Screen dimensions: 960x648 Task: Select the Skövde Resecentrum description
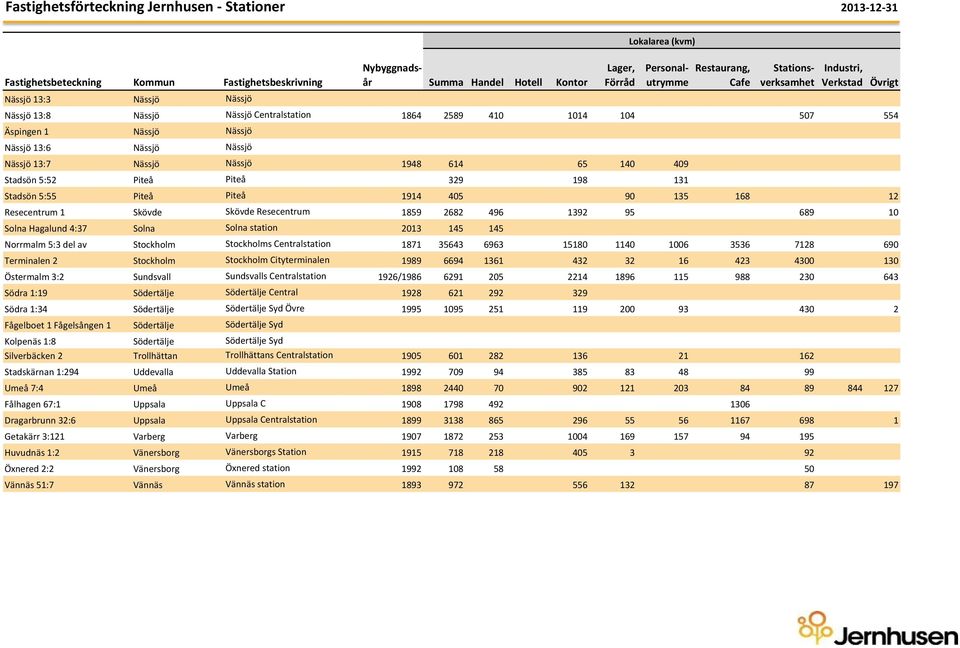point(268,211)
